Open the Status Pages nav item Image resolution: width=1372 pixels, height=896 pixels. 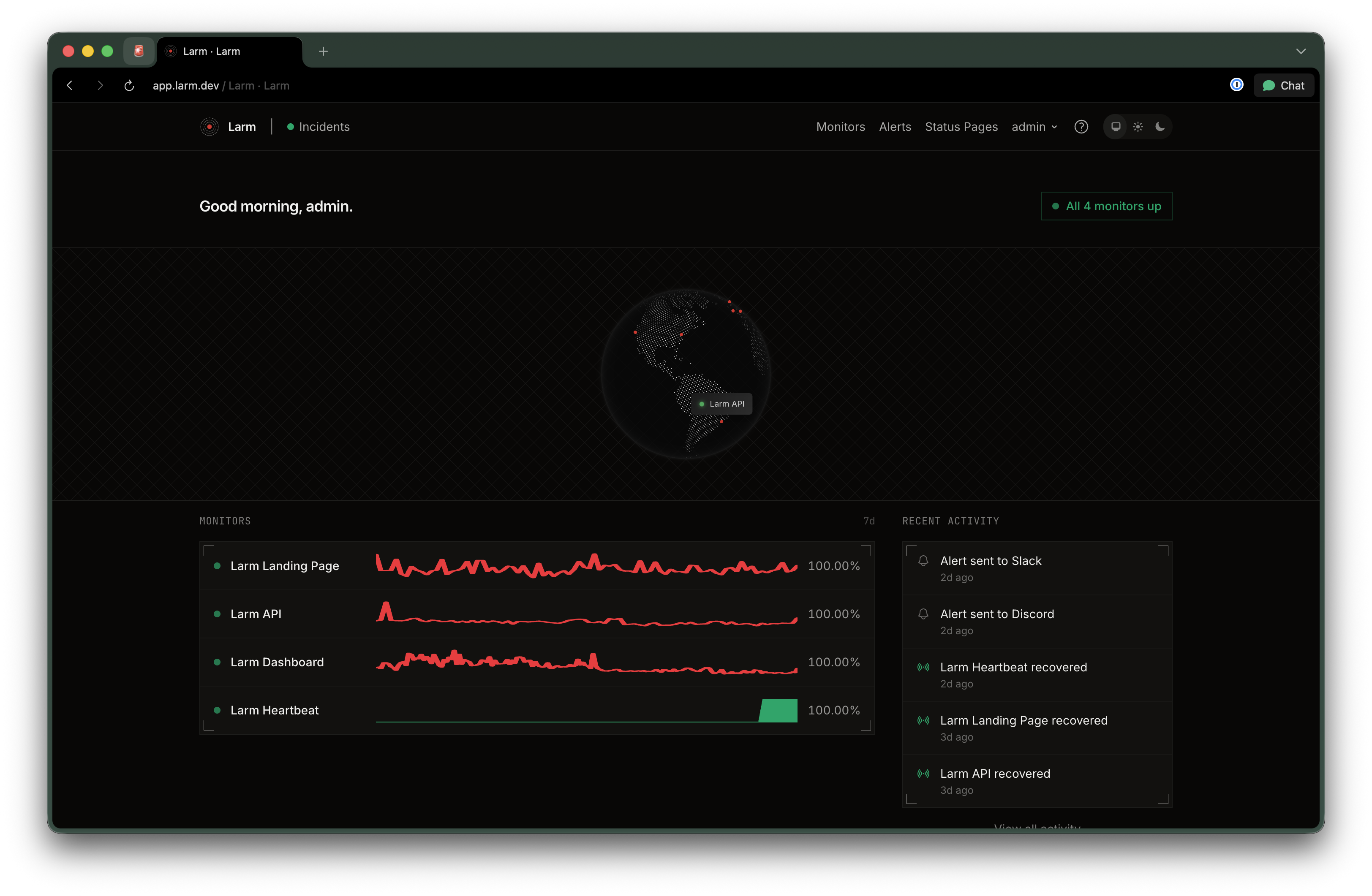pyautogui.click(x=961, y=127)
